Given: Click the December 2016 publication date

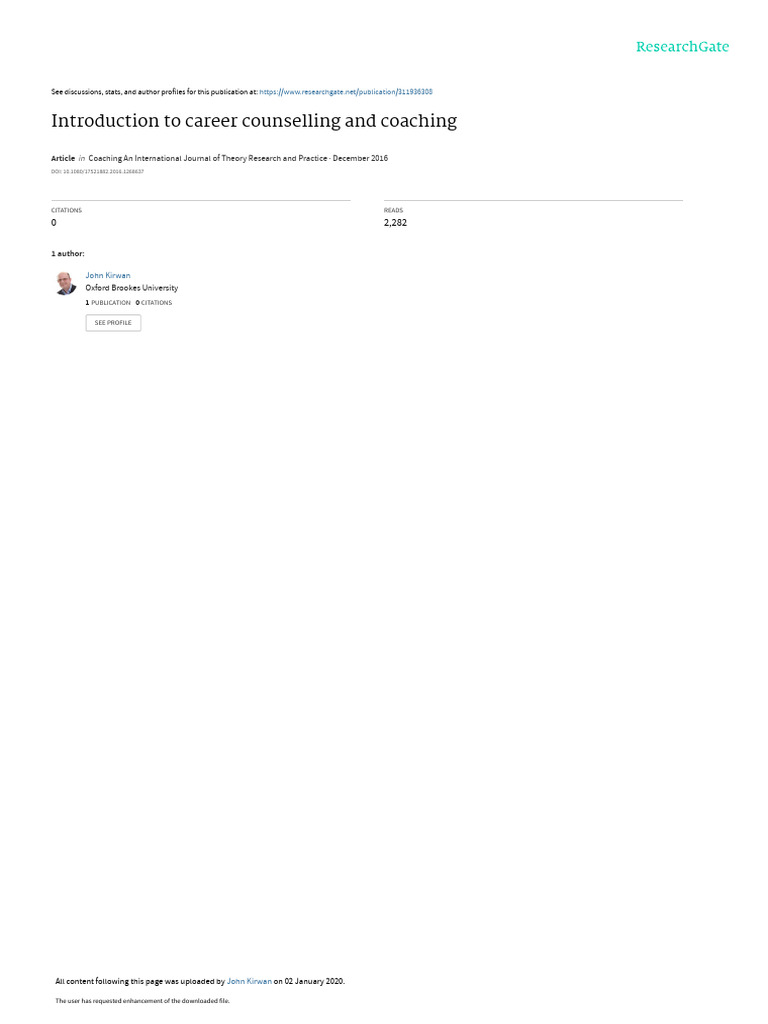Looking at the screenshot, I should [360, 158].
